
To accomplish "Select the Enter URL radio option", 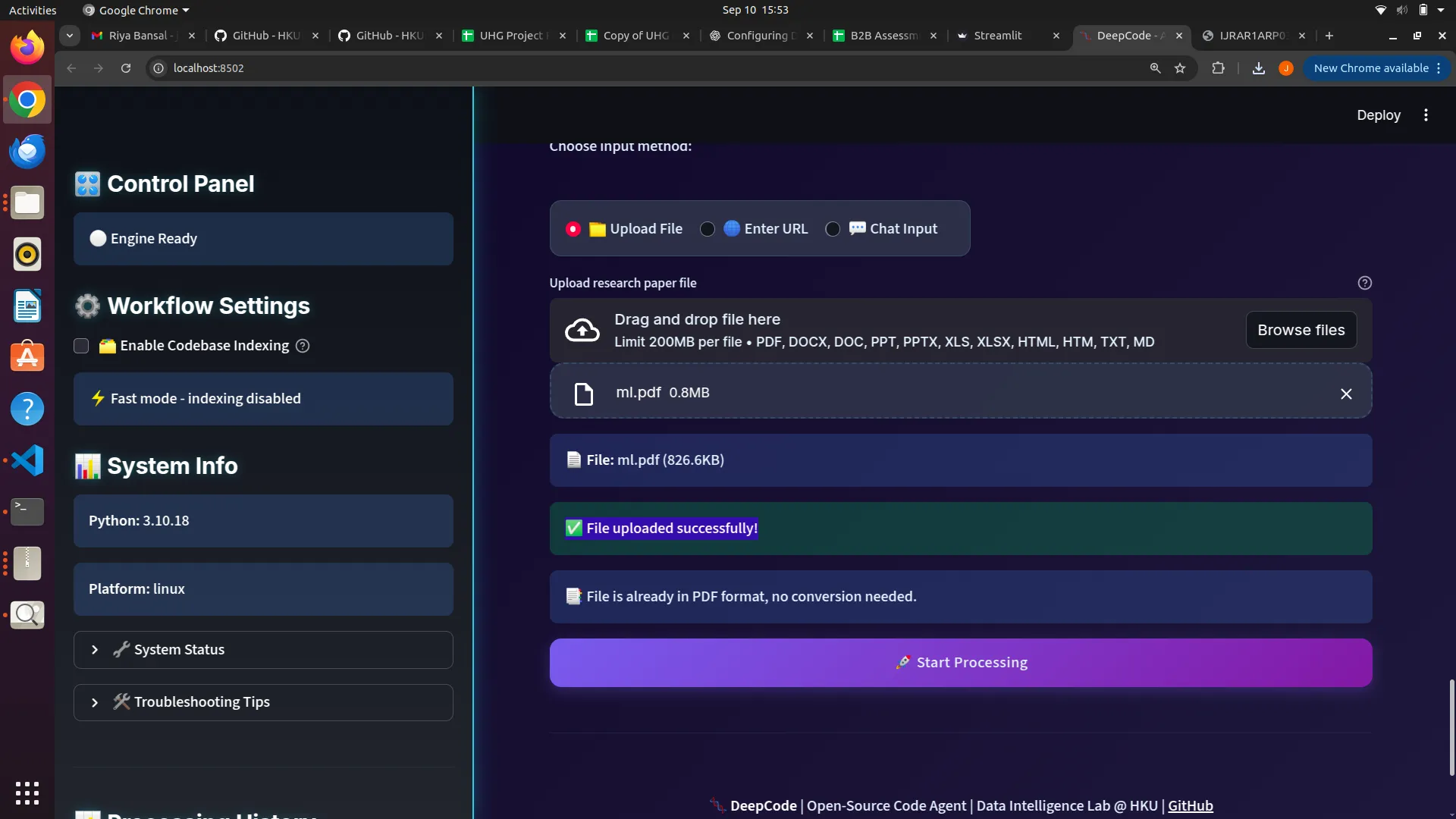I will pos(708,229).
